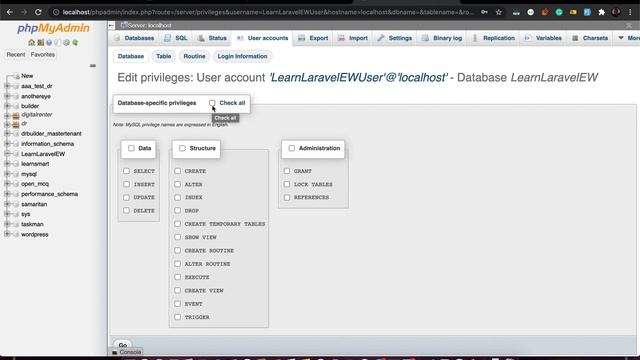Image resolution: width=640 pixels, height=360 pixels.
Task: Open the grey settings gear icon in sidebar
Action: click(67, 42)
